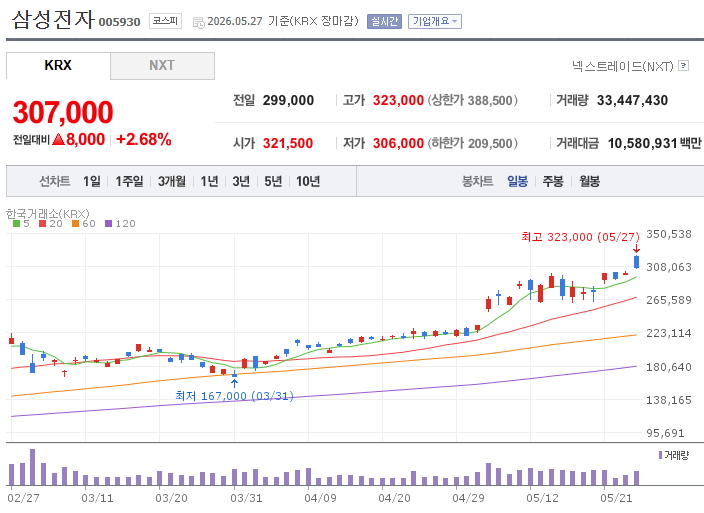Image resolution: width=704 pixels, height=513 pixels.
Task: Select the 월봉 candle chart
Action: pos(589,181)
